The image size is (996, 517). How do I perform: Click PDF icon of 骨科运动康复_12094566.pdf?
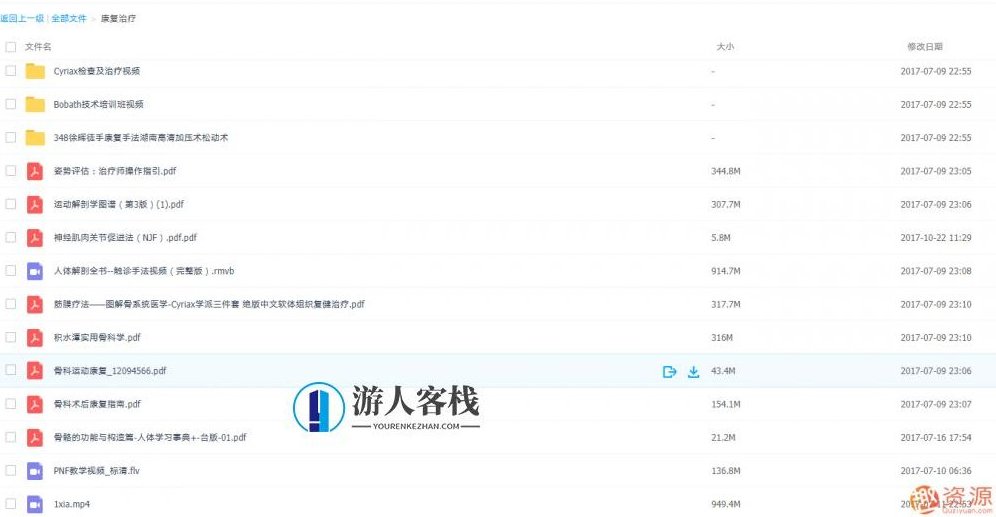[x=35, y=371]
